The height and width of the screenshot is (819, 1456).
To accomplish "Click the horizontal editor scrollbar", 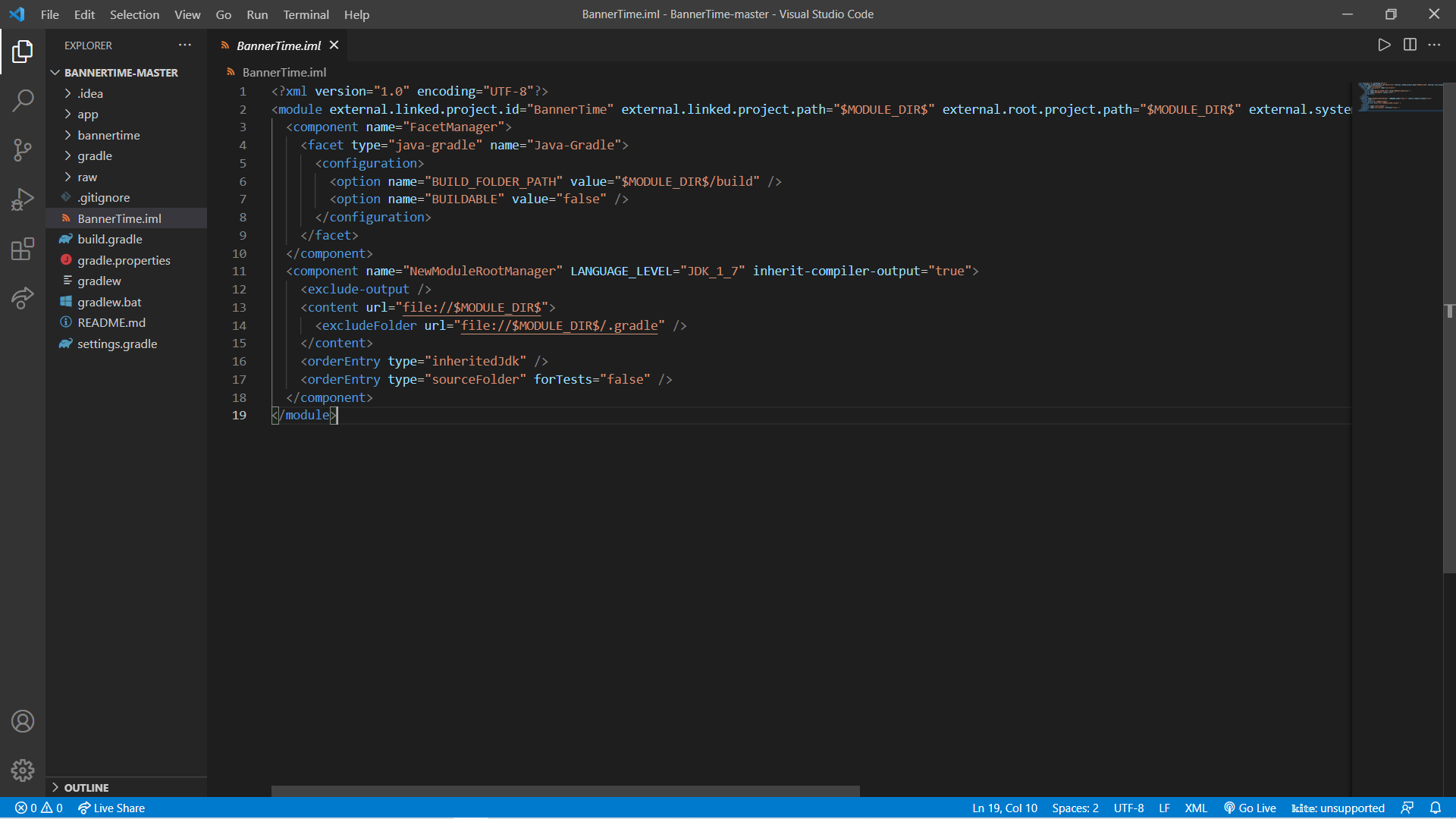I will point(565,791).
